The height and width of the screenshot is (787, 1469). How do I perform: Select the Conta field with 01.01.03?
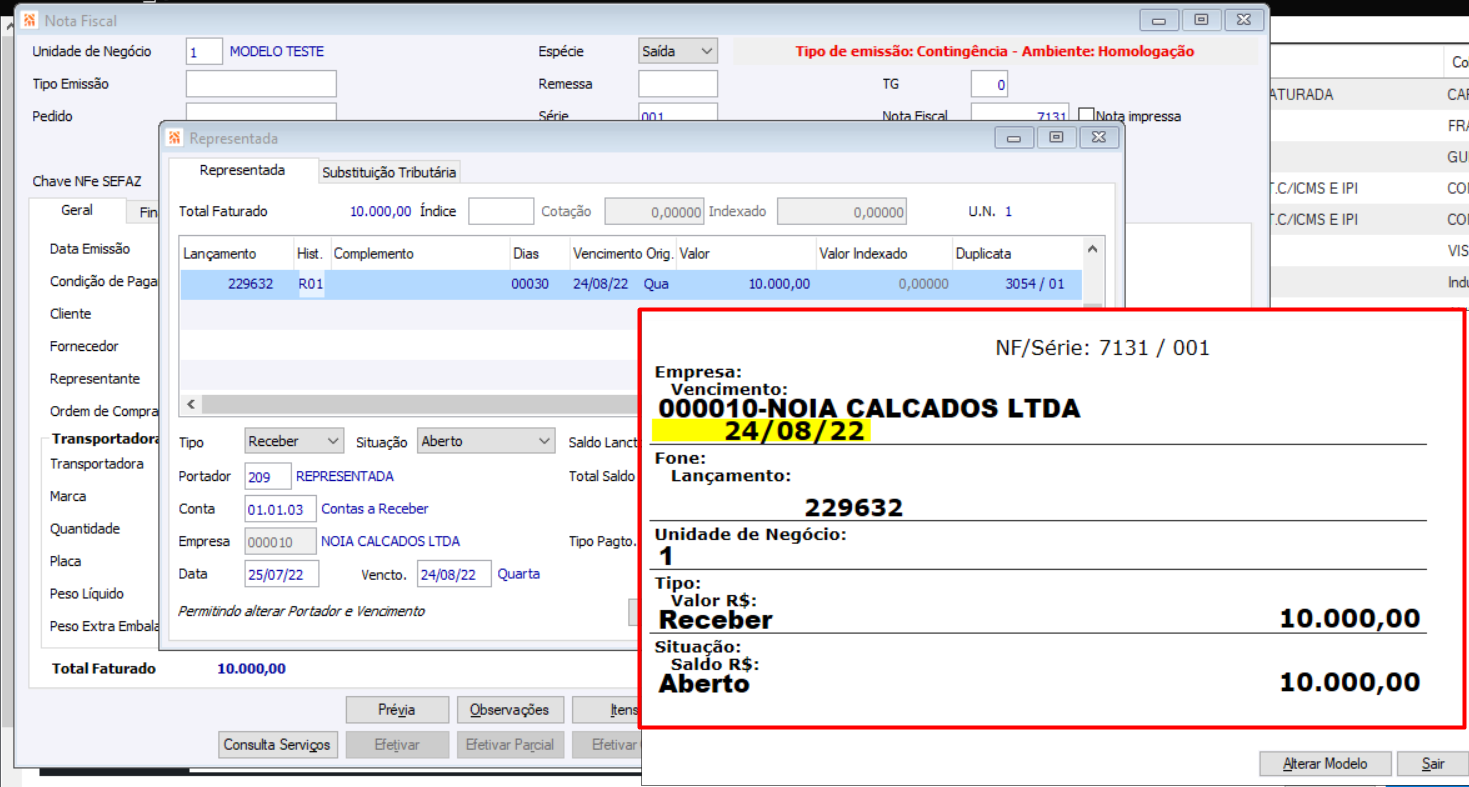click(280, 509)
